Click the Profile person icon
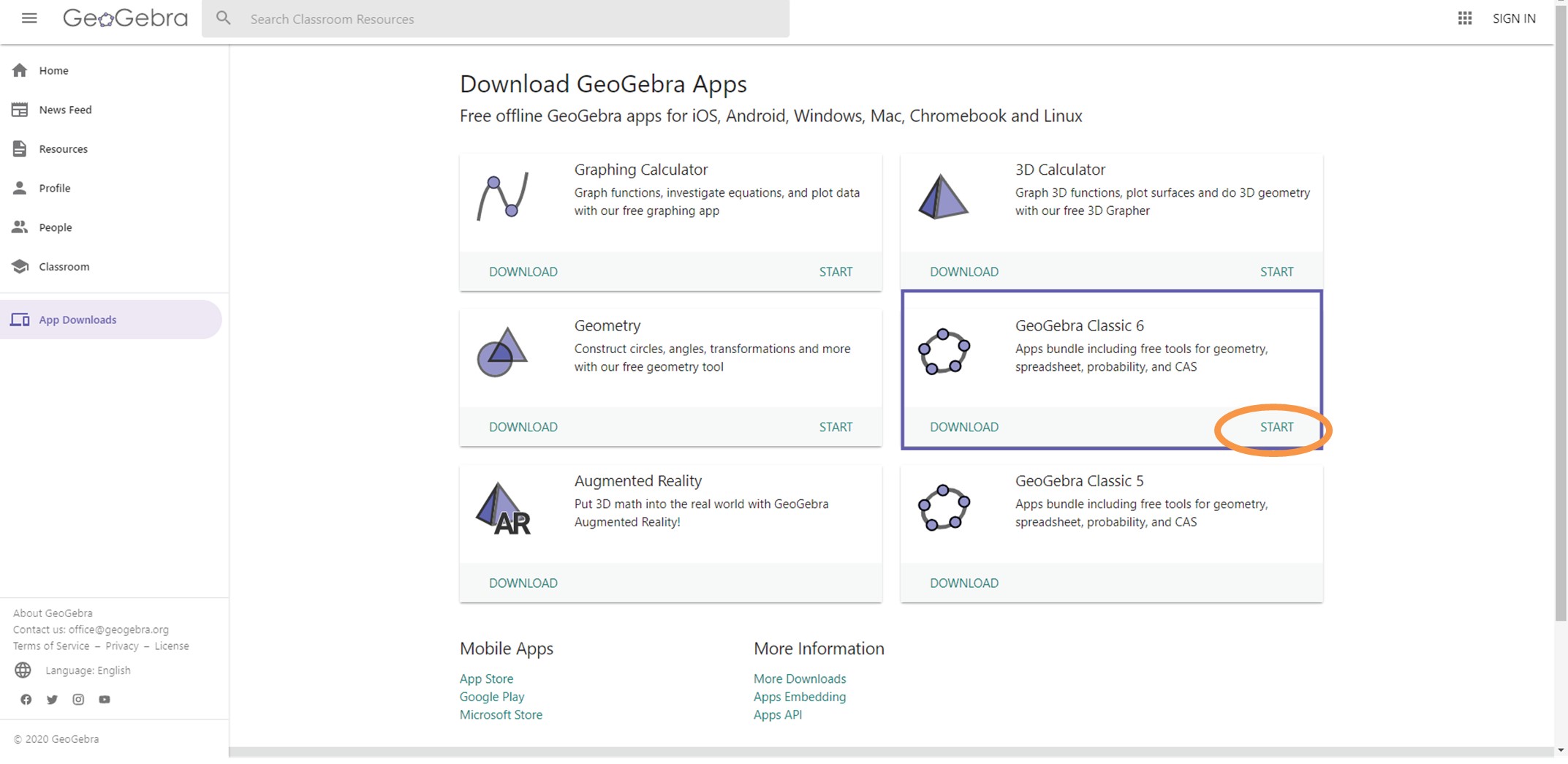1568x764 pixels. click(20, 188)
